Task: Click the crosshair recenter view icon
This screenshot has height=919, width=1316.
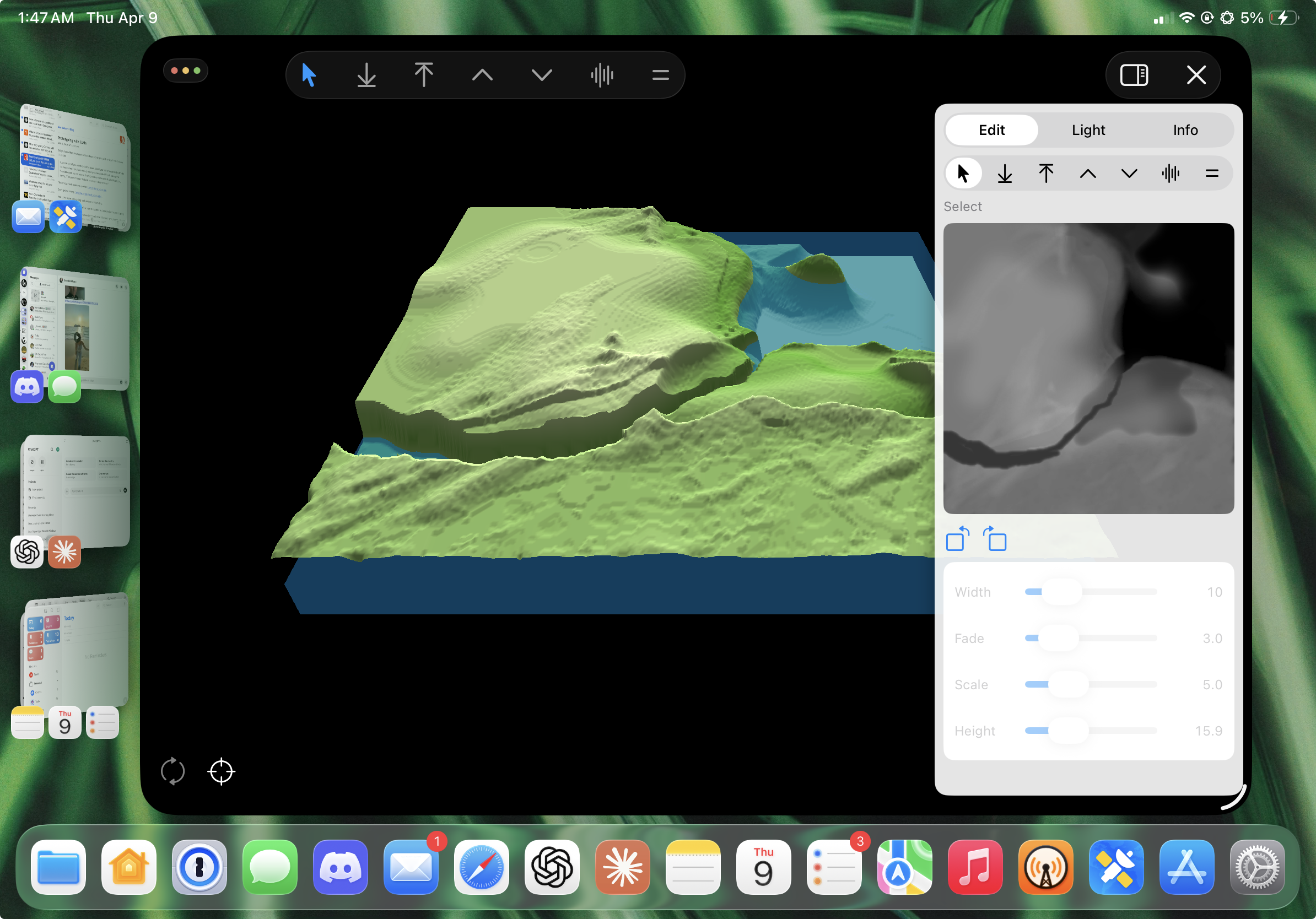Action: (x=221, y=771)
